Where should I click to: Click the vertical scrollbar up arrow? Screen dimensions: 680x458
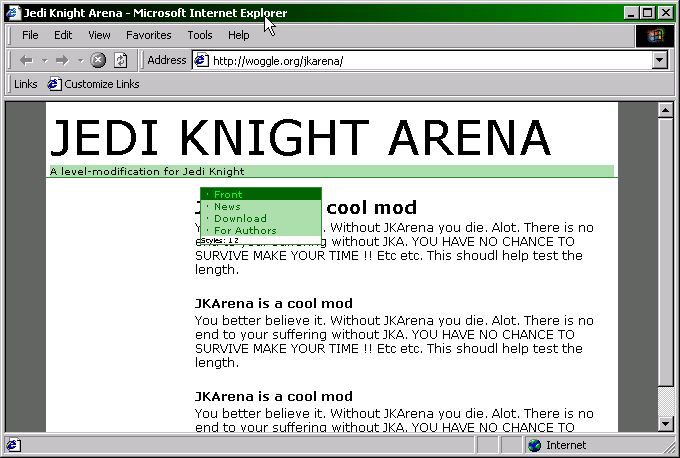[x=665, y=110]
